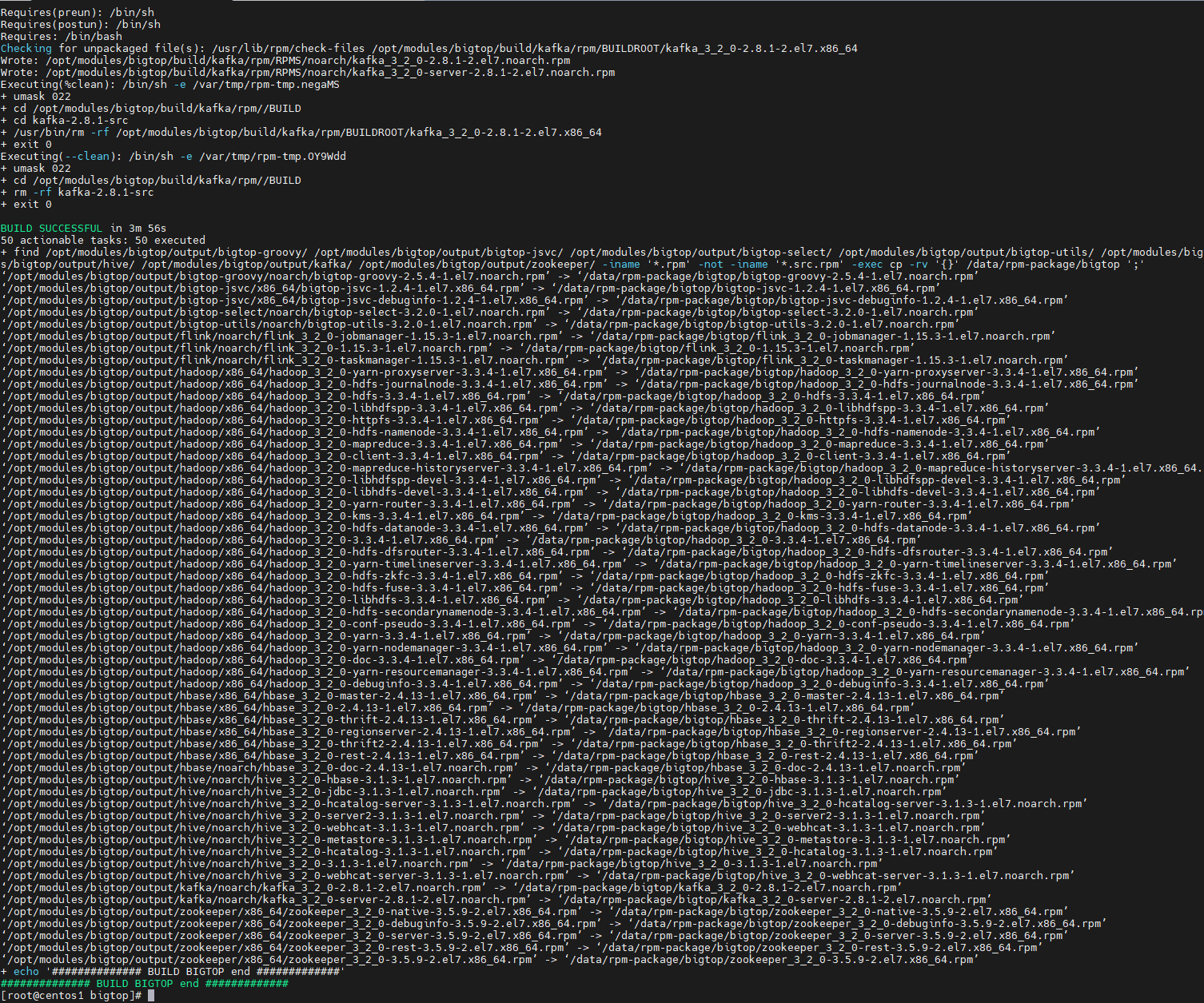Click the green BUILD BIGTOP end banner line
The height and width of the screenshot is (1003, 1204).
pyautogui.click(x=144, y=984)
